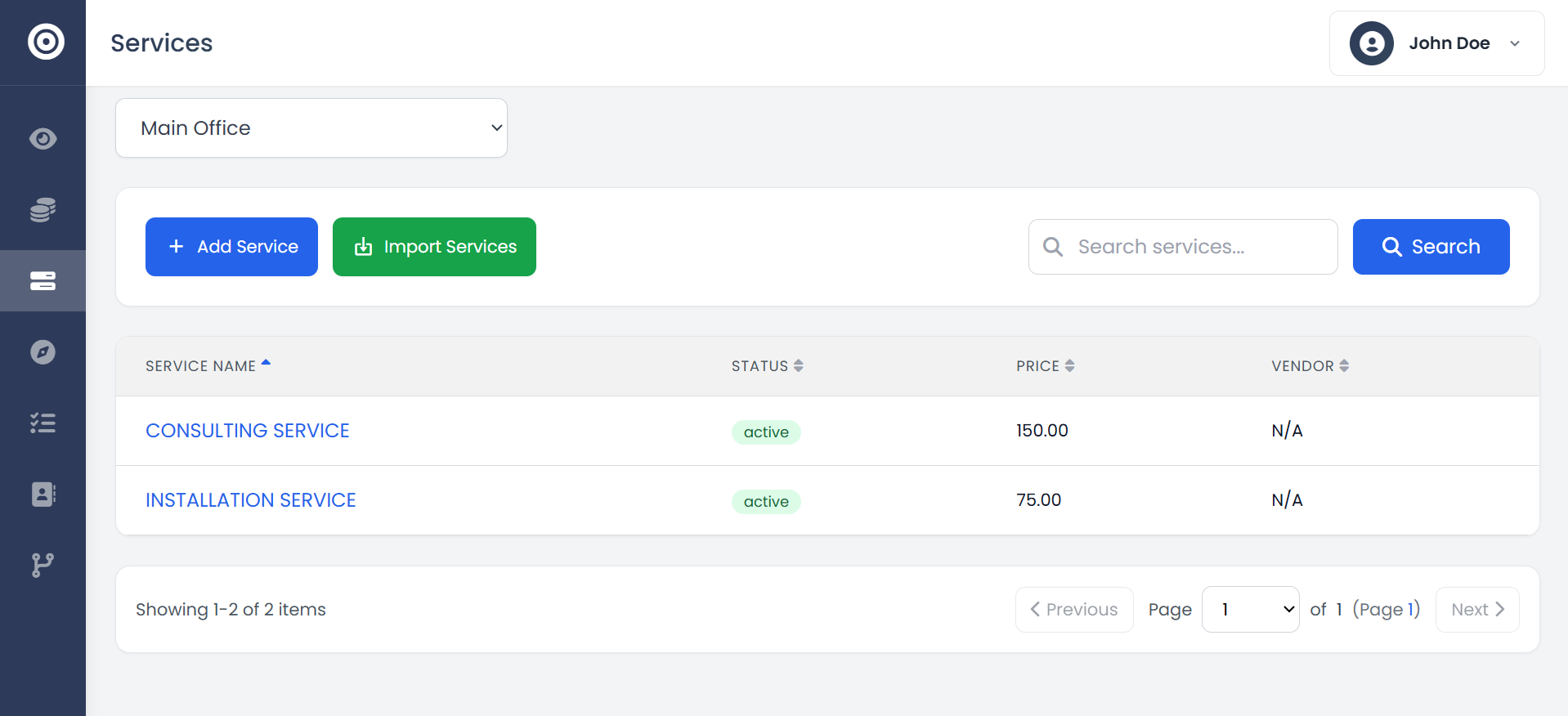This screenshot has height=716, width=1568.
Task: Open the checklist tasks sidebar icon
Action: pos(43,423)
